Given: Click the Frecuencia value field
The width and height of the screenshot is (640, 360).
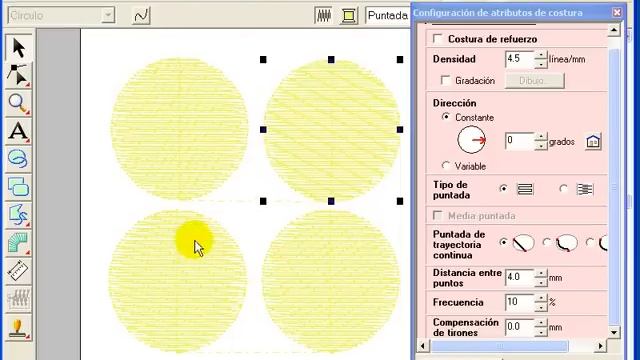Looking at the screenshot, I should tap(519, 302).
